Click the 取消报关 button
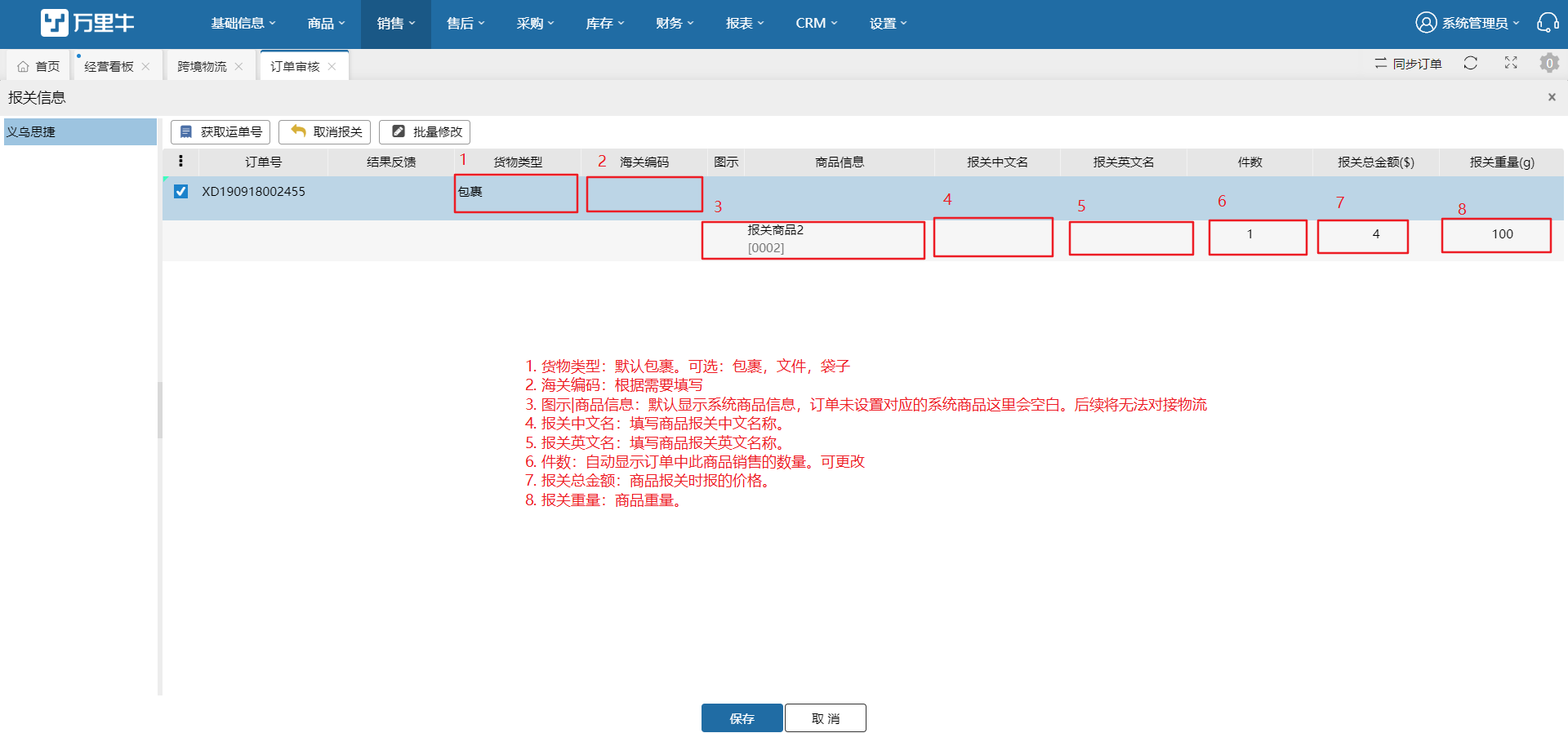The width and height of the screenshot is (1568, 733). tap(325, 132)
